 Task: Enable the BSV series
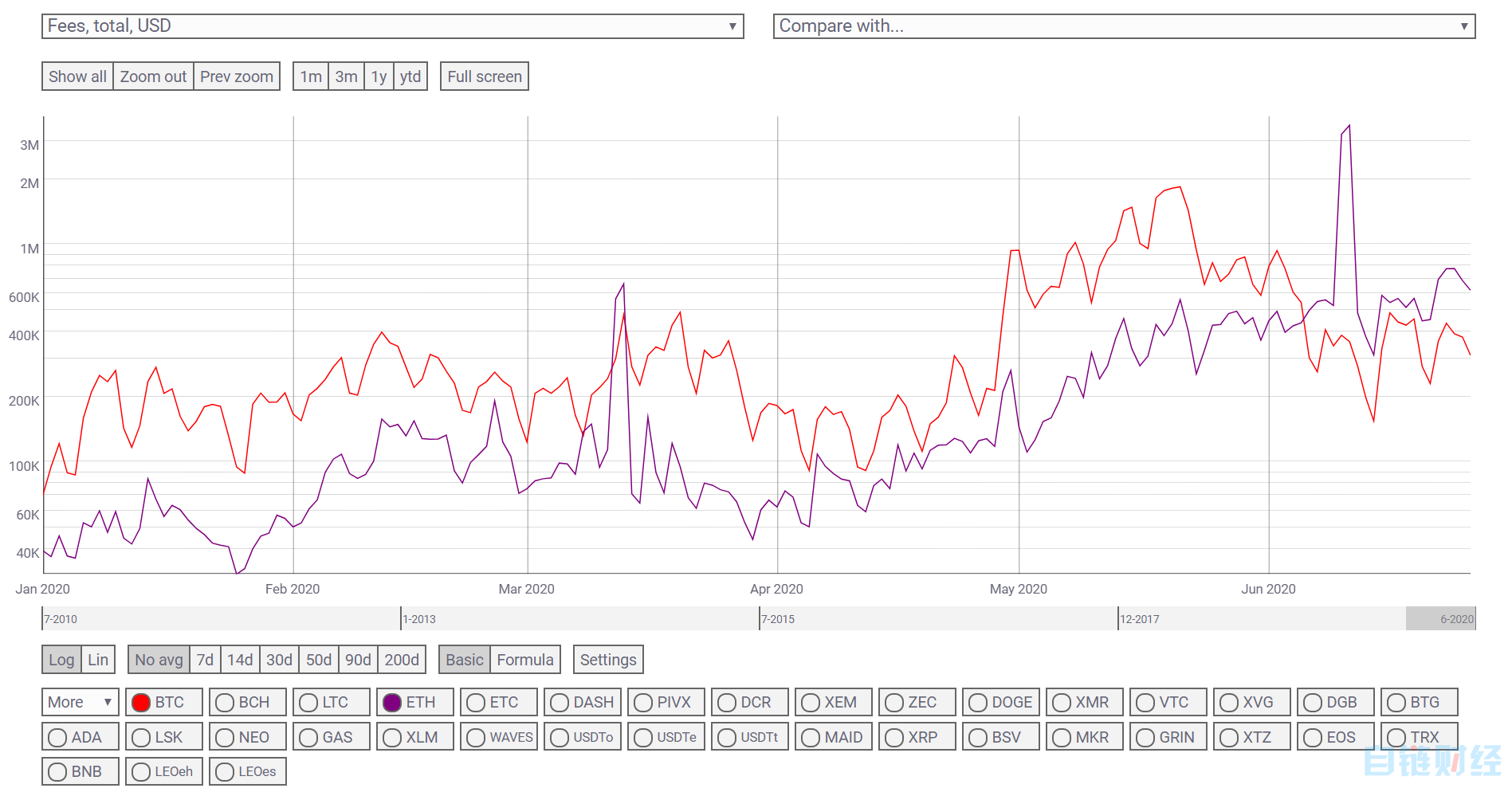click(x=1001, y=737)
